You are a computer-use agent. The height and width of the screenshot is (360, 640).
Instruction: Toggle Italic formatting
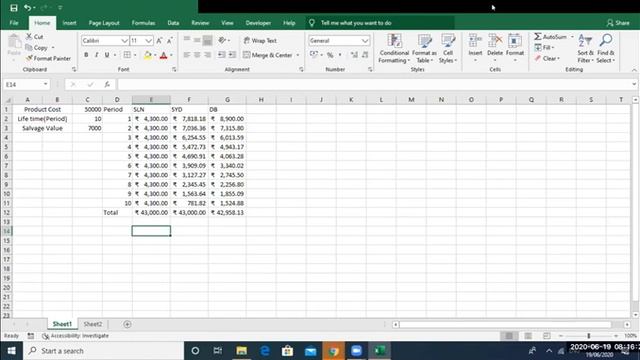click(96, 55)
